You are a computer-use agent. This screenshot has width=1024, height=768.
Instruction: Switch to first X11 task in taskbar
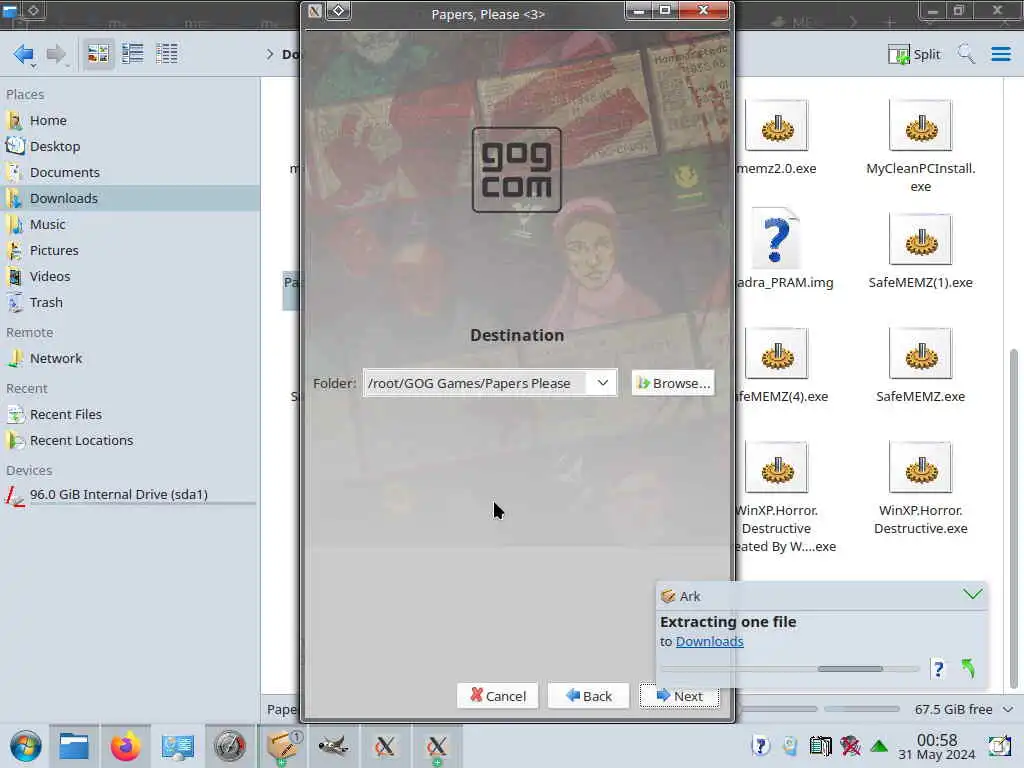[x=385, y=746]
